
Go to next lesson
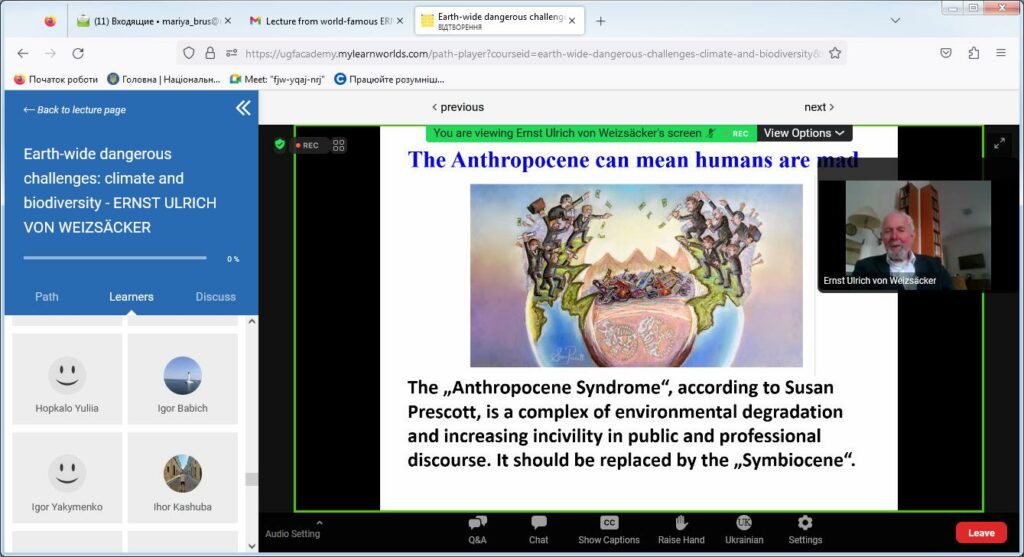click(818, 107)
